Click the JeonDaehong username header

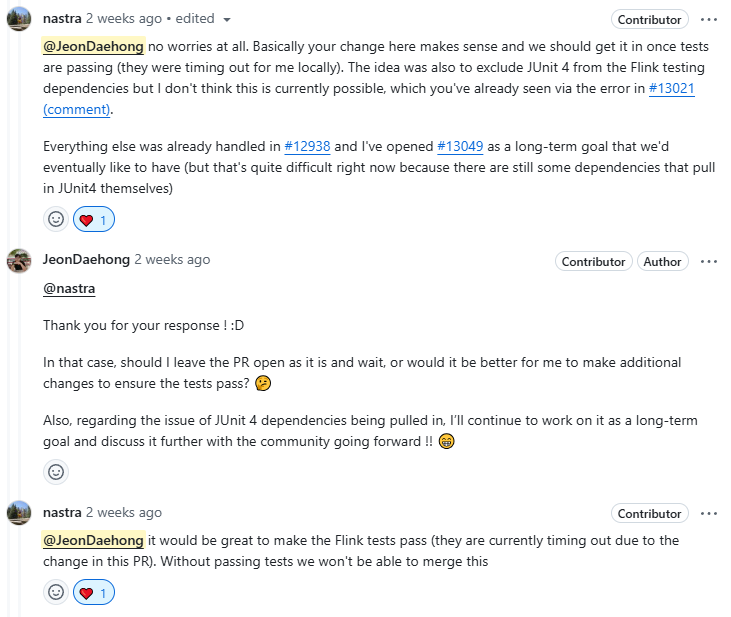coord(86,259)
